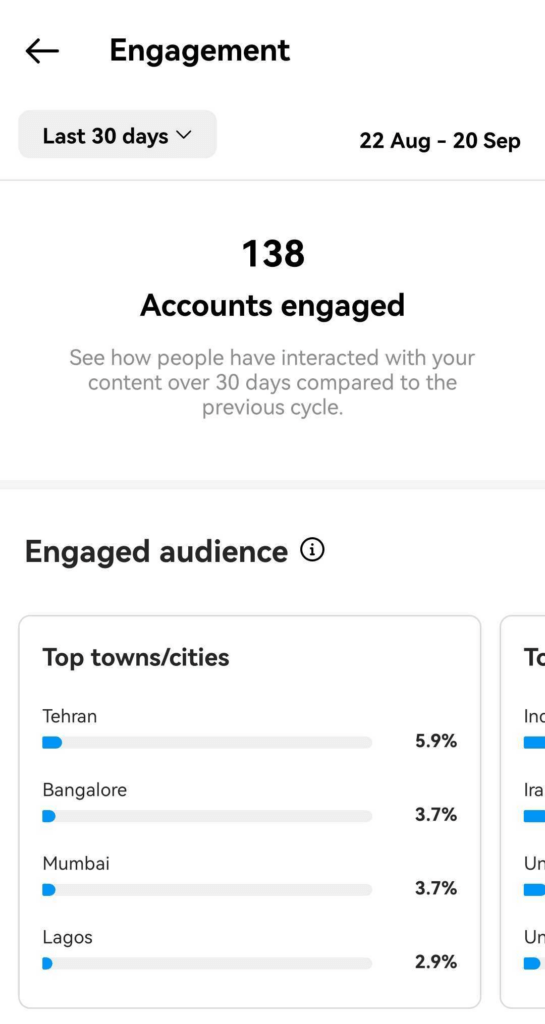Tap the Accounts engaged heading
The image size is (545, 1024).
[x=272, y=305]
